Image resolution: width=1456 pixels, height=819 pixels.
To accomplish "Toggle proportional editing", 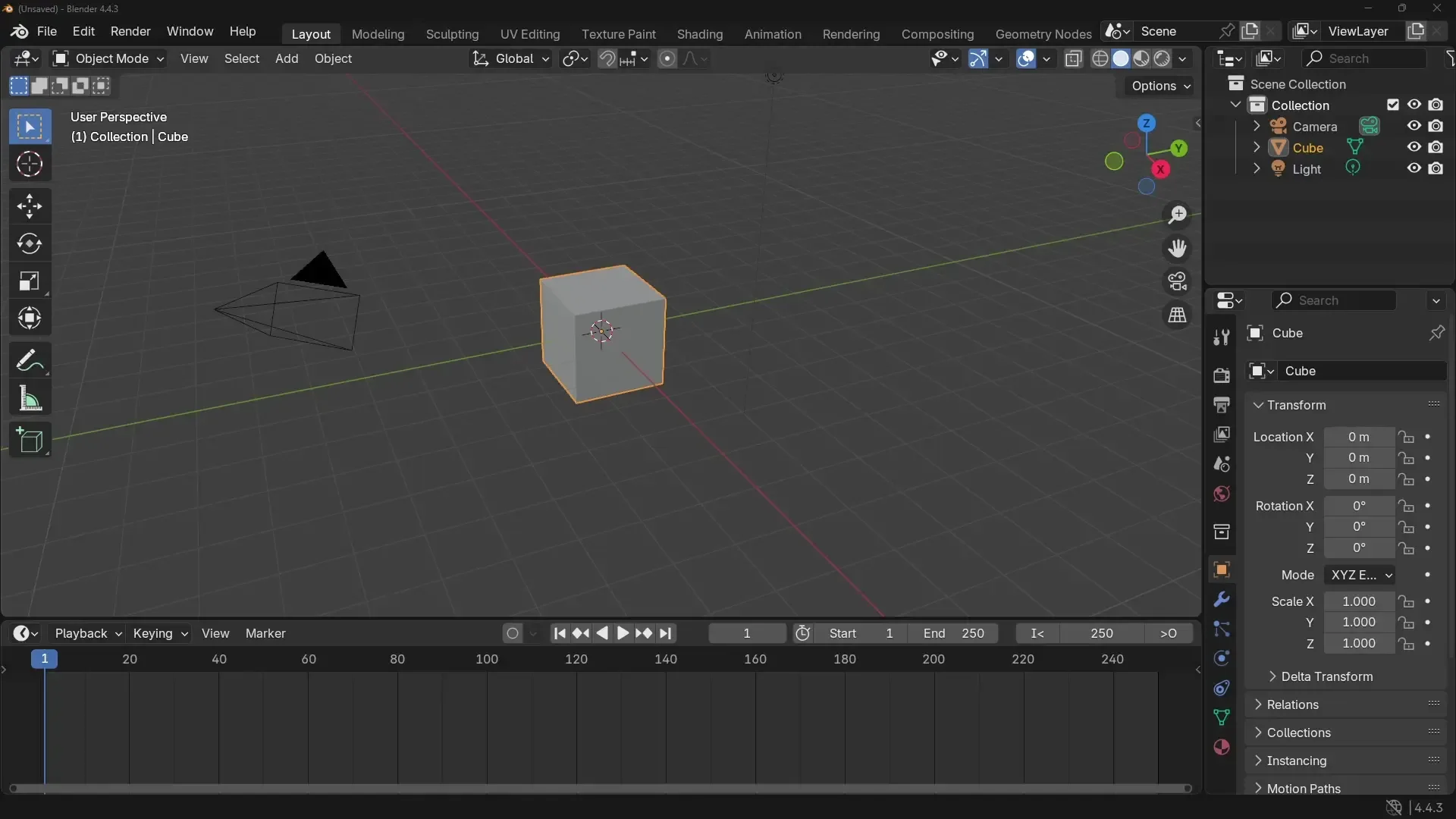I will (x=667, y=58).
